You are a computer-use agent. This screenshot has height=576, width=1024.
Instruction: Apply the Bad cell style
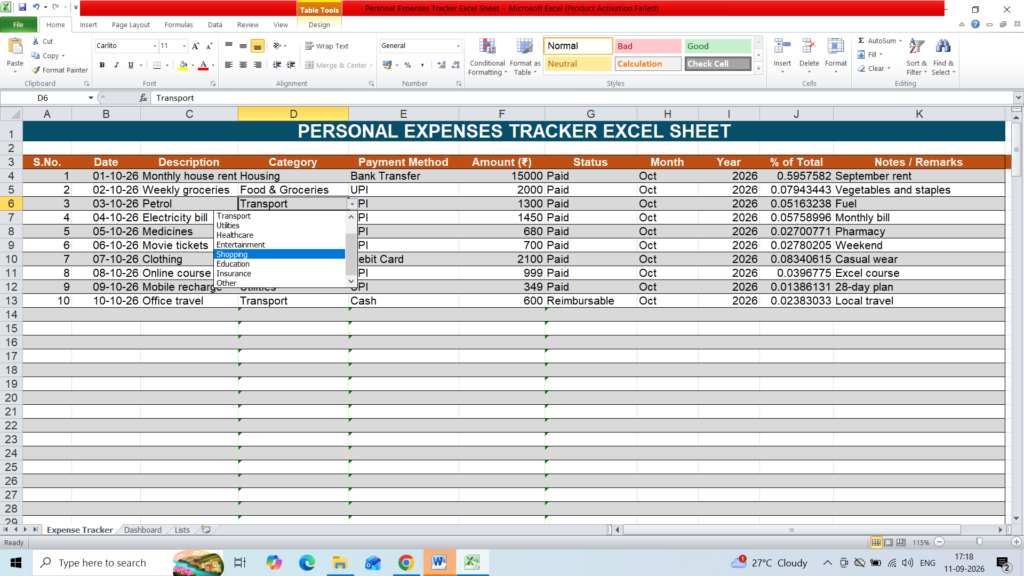pos(648,46)
